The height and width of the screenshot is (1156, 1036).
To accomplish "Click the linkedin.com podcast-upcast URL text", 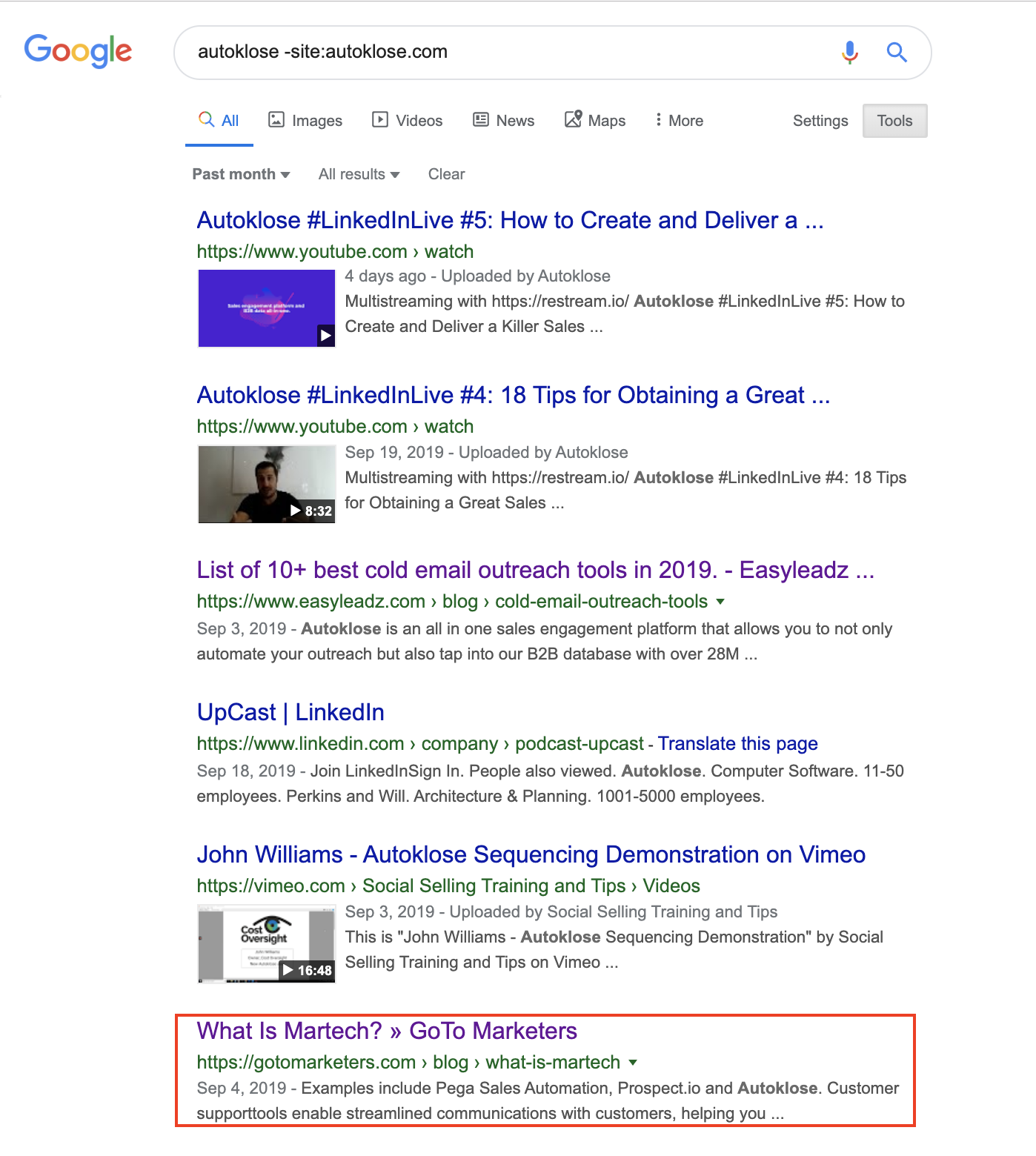I will [420, 743].
